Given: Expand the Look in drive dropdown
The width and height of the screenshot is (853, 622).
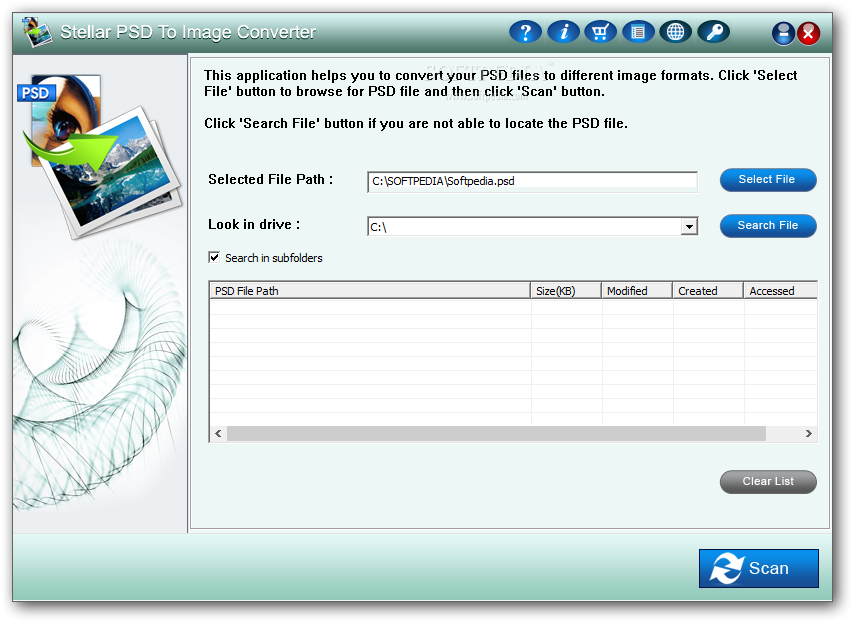Looking at the screenshot, I should tap(689, 226).
